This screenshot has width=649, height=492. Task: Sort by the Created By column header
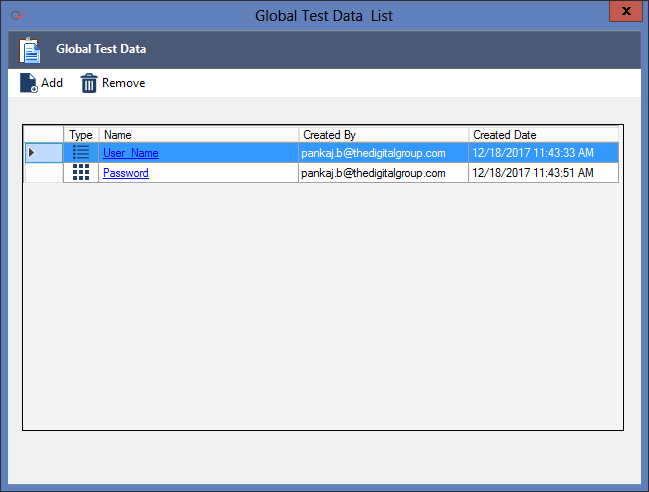coord(384,135)
